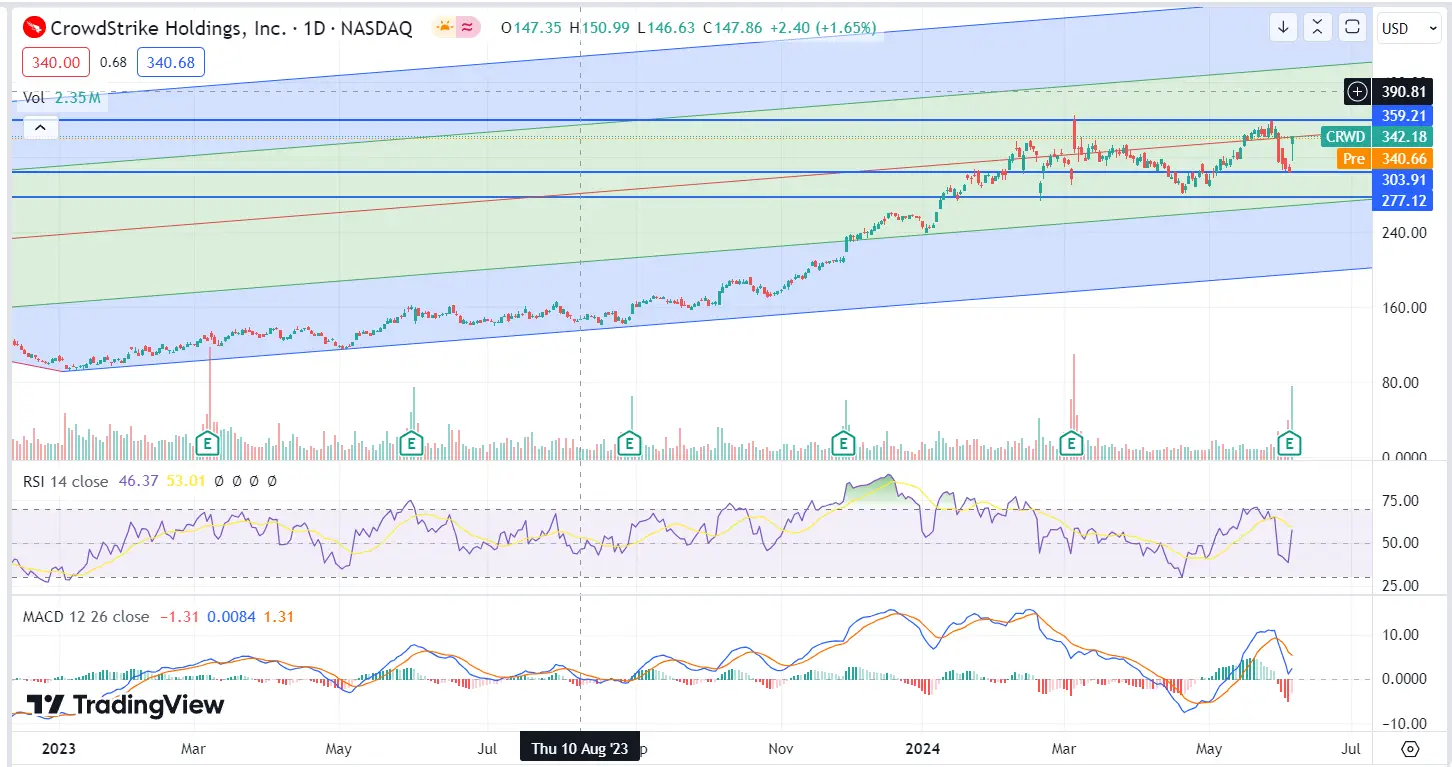Click the plus icon beside 390.81

(1358, 92)
